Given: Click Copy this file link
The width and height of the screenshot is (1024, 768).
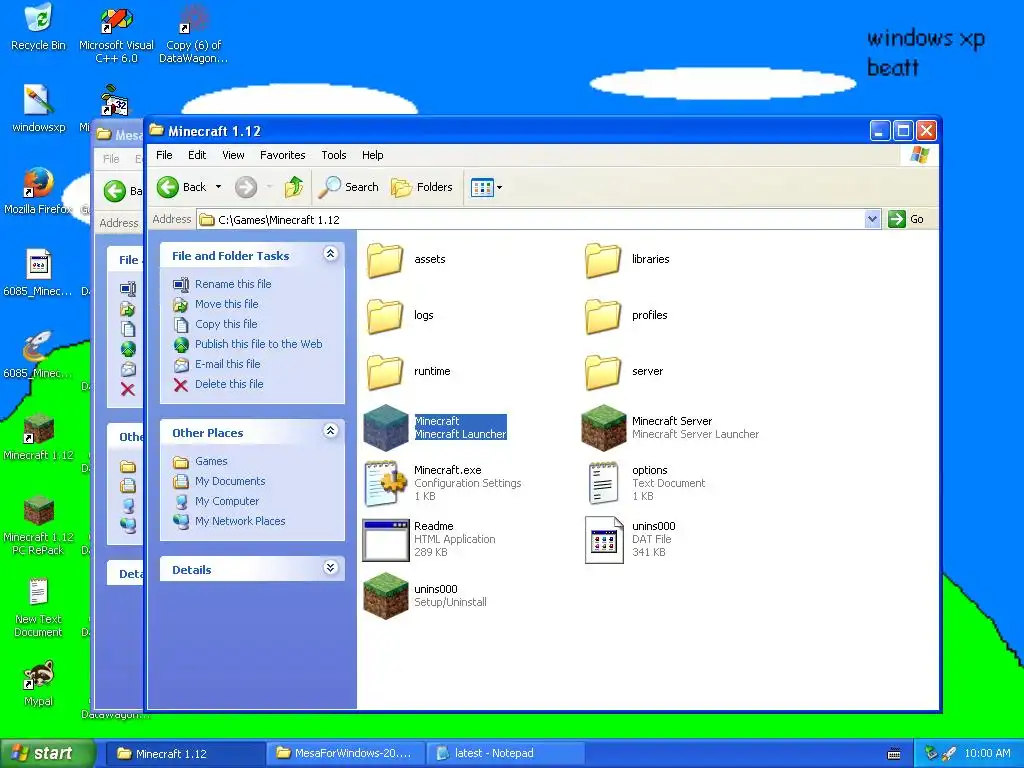Looking at the screenshot, I should tap(226, 325).
